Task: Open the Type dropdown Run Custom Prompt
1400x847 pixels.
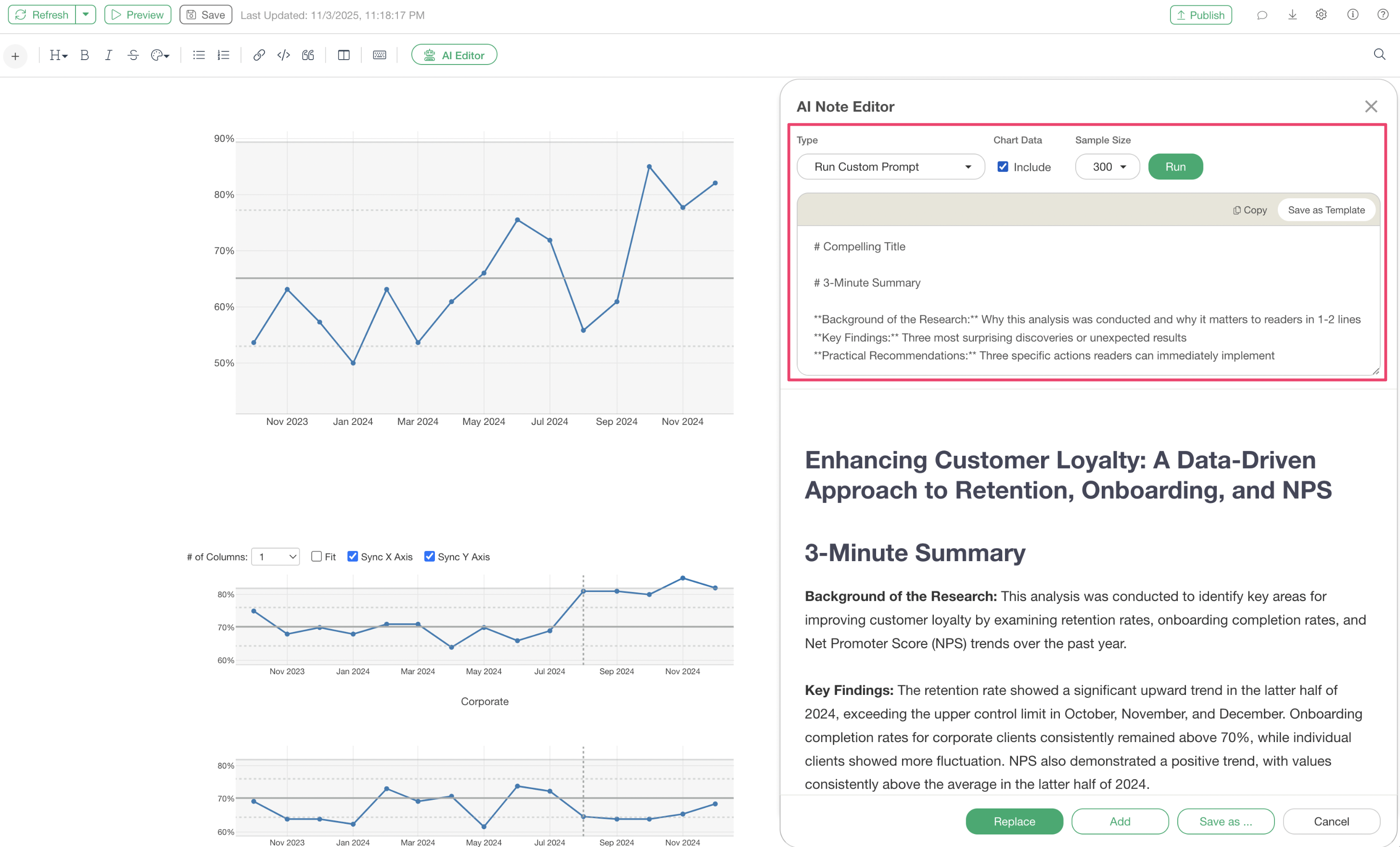Action: (x=891, y=167)
